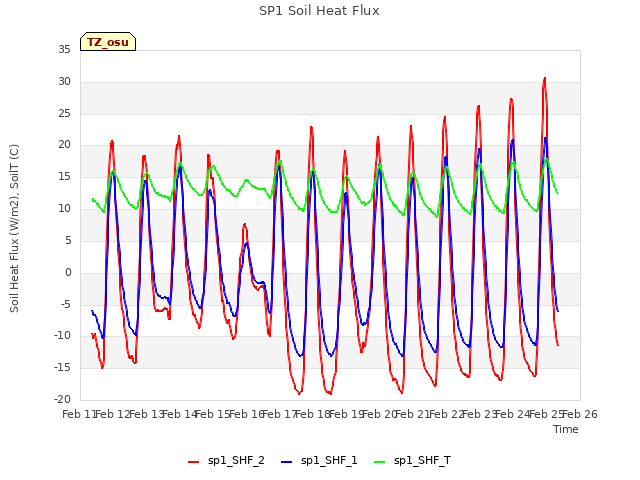The width and height of the screenshot is (640, 480).
Task: Click the Feb 22 x-axis tick label
Action: [x=447, y=414]
